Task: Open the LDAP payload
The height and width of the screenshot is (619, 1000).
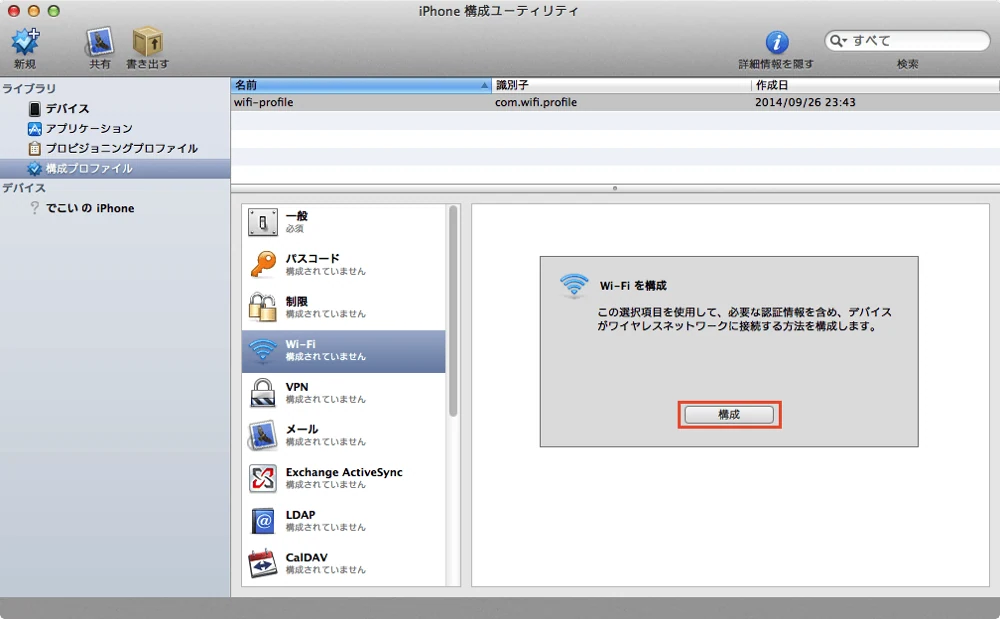Action: pyautogui.click(x=344, y=521)
